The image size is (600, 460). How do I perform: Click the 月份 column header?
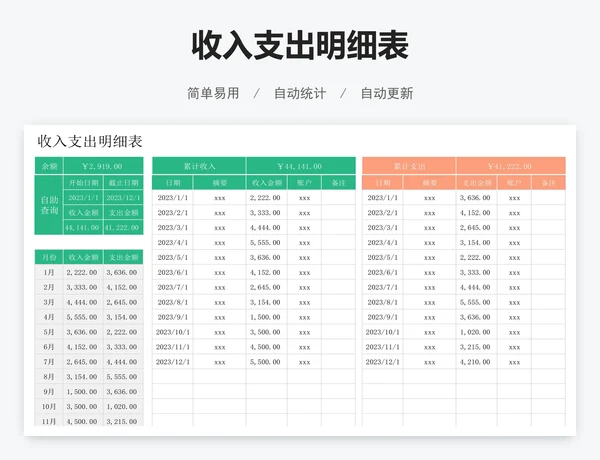[49, 257]
